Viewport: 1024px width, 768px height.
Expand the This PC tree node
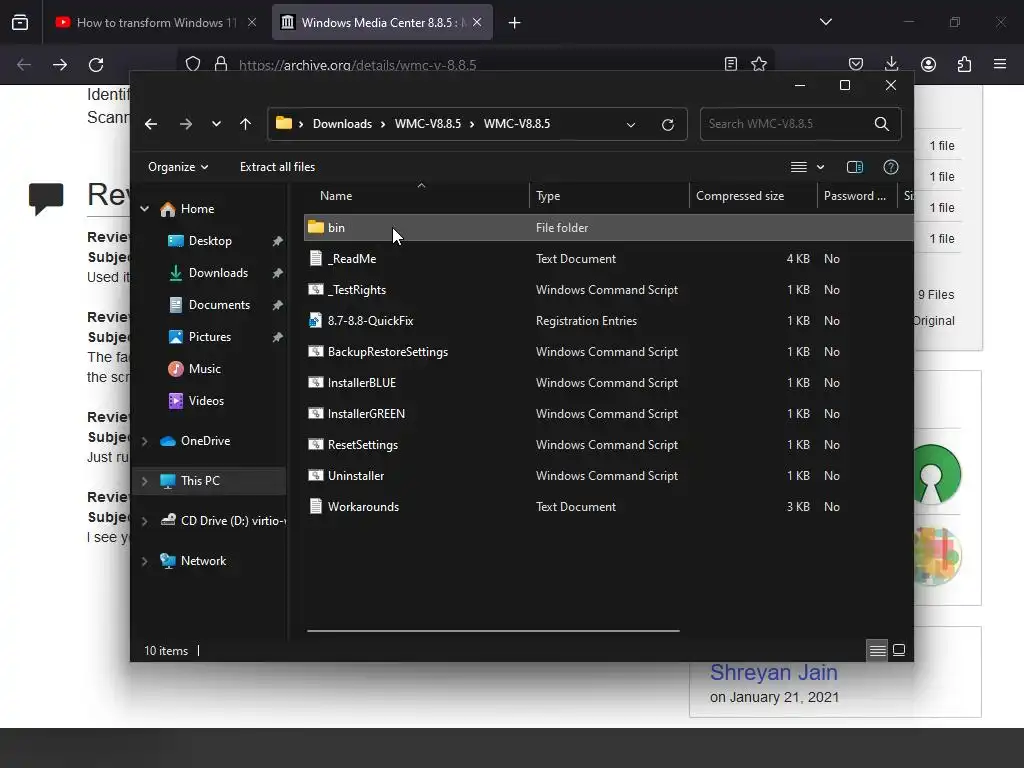144,481
